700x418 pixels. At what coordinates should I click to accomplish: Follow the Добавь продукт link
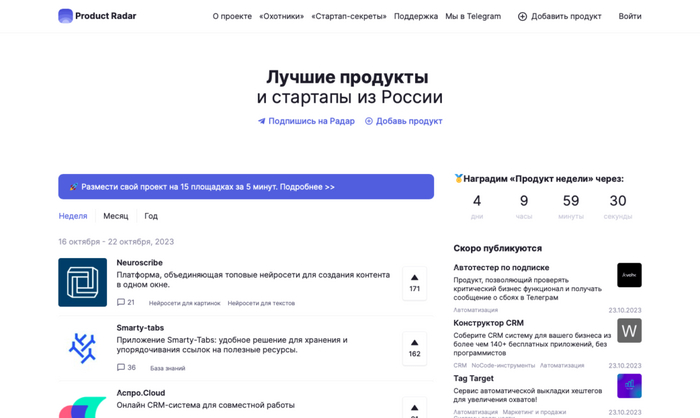tap(409, 121)
